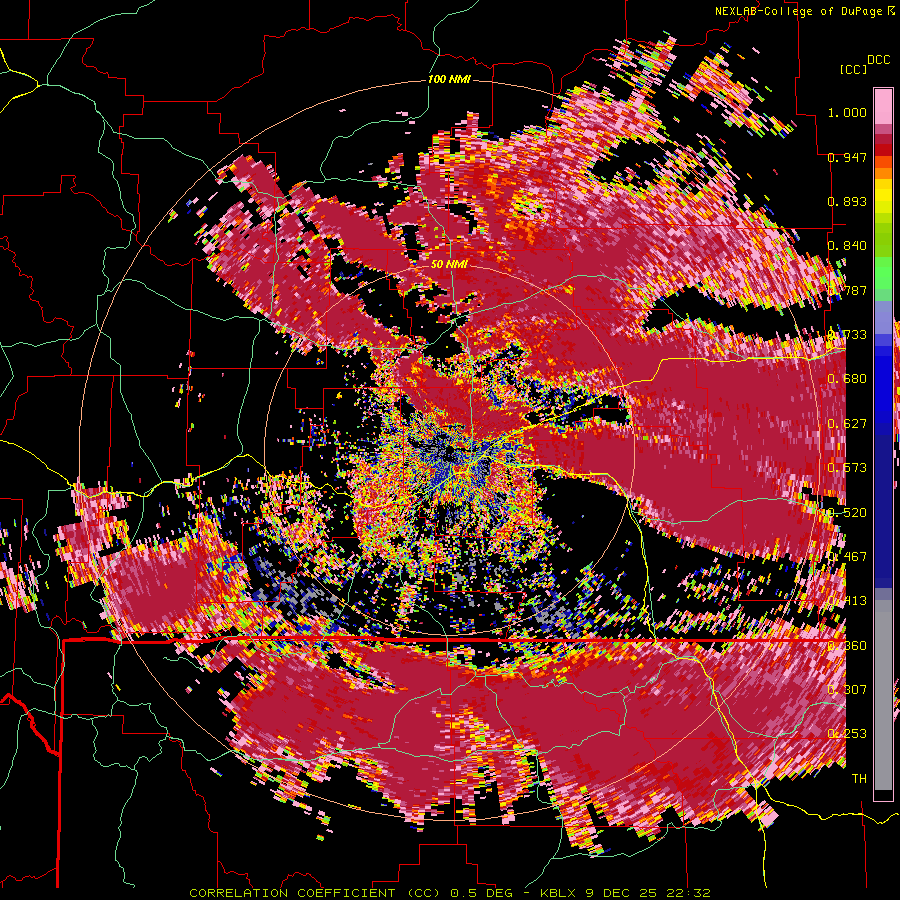Click the 100 NMI range ring label
Image resolution: width=900 pixels, height=900 pixels.
(x=449, y=79)
